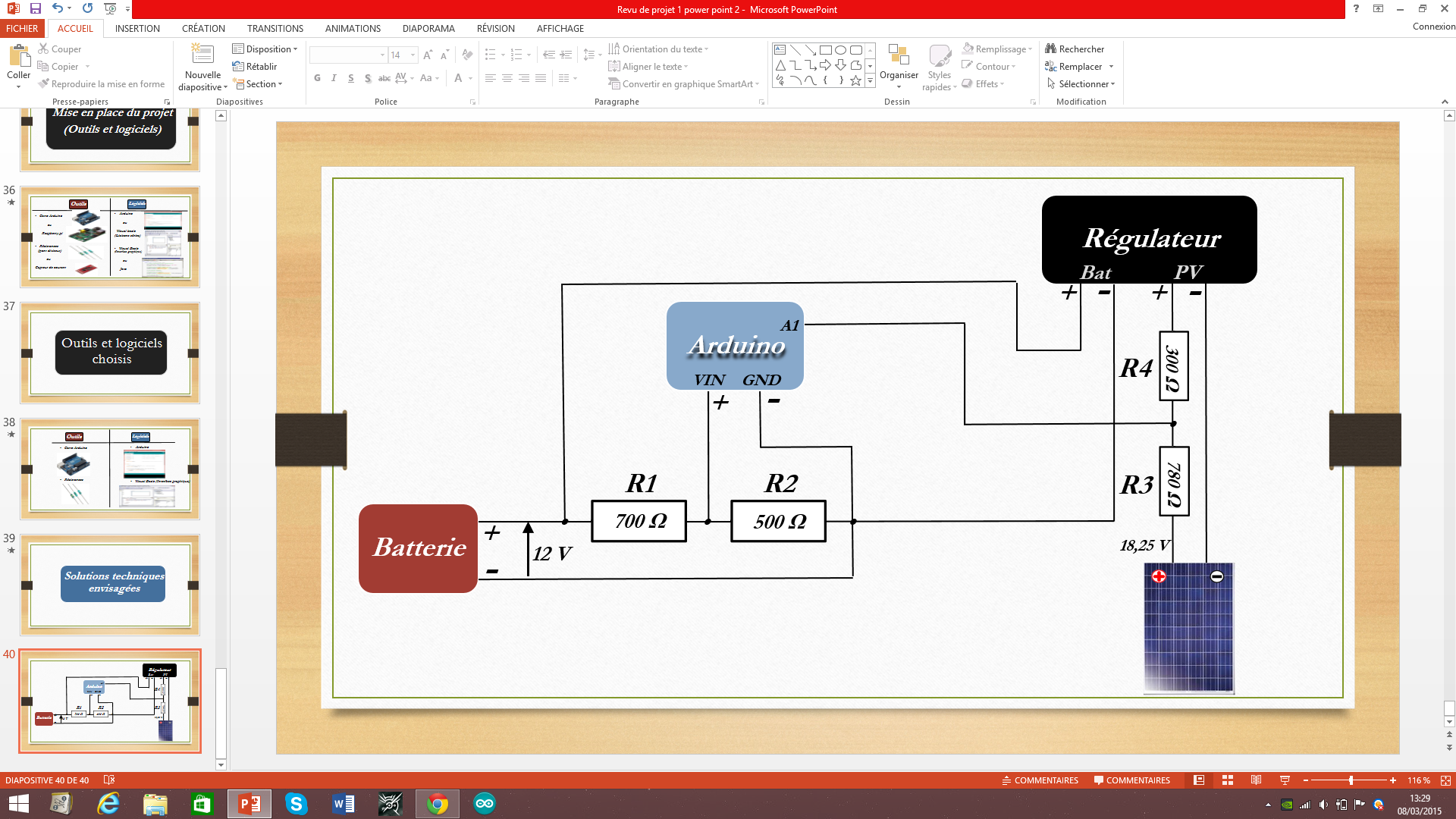Open the DIAPORAMA tab
Viewport: 1456px width, 819px height.
tap(428, 29)
